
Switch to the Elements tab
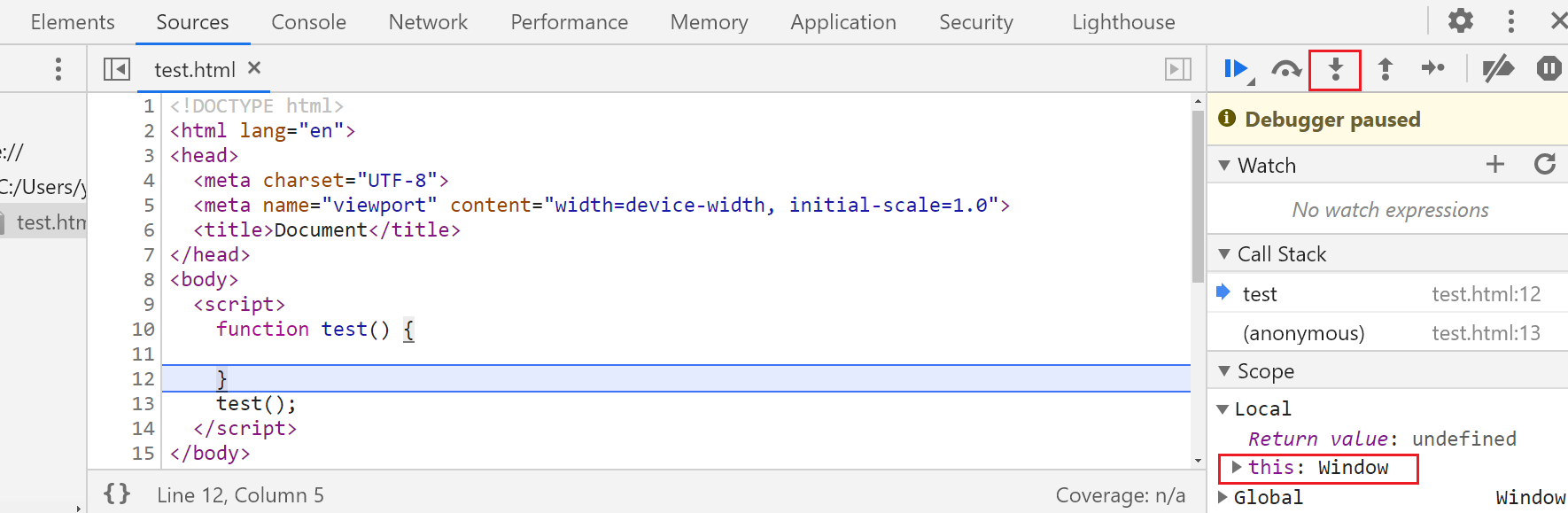click(x=73, y=22)
